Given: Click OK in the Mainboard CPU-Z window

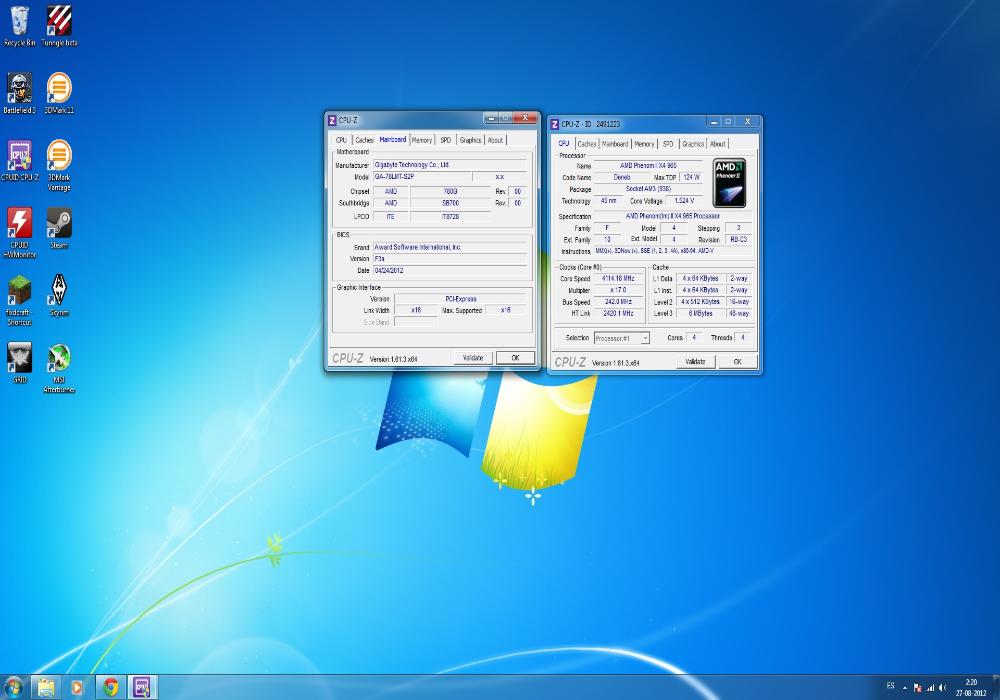Looking at the screenshot, I should [515, 358].
